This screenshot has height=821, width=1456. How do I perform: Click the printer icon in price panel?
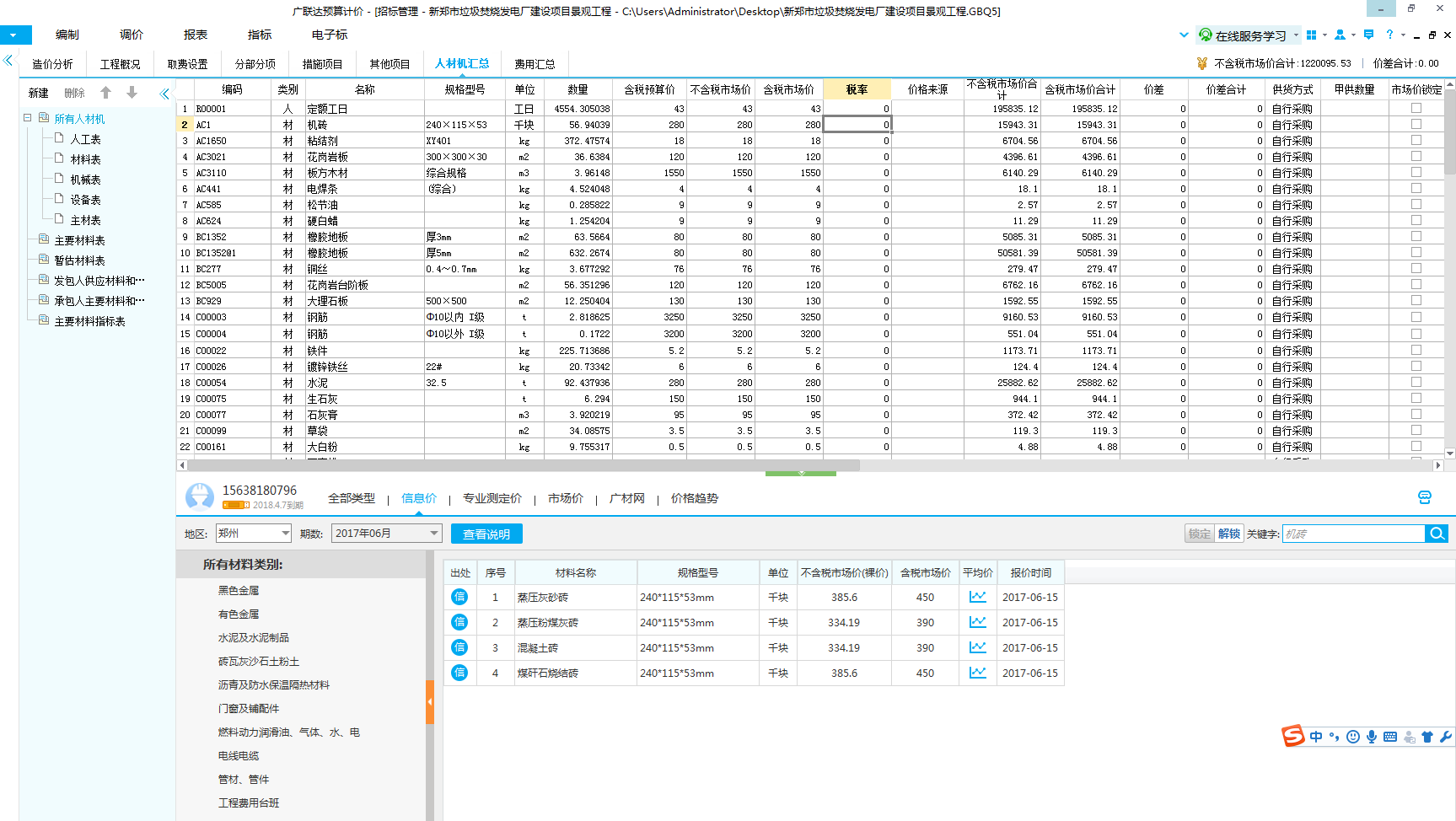[1425, 497]
